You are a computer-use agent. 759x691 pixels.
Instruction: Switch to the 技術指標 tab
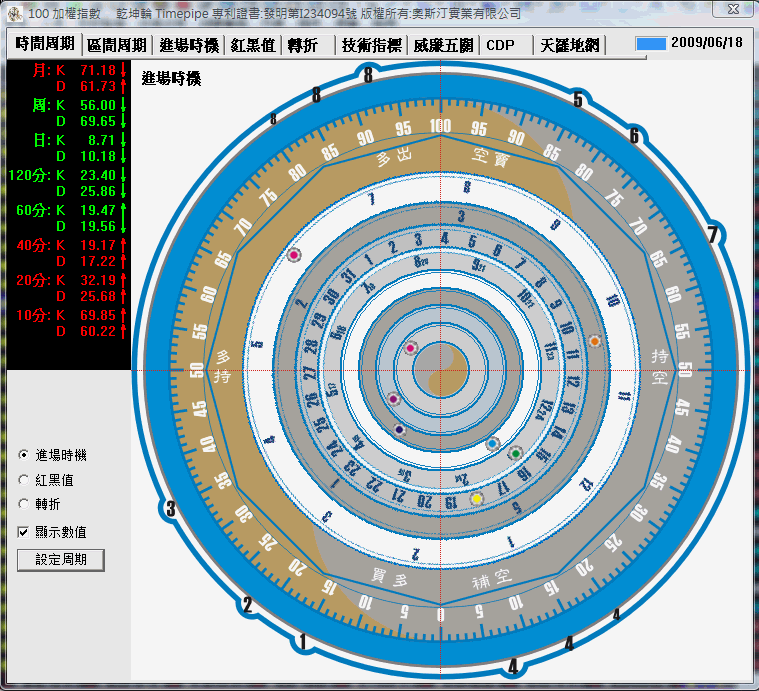pos(371,45)
